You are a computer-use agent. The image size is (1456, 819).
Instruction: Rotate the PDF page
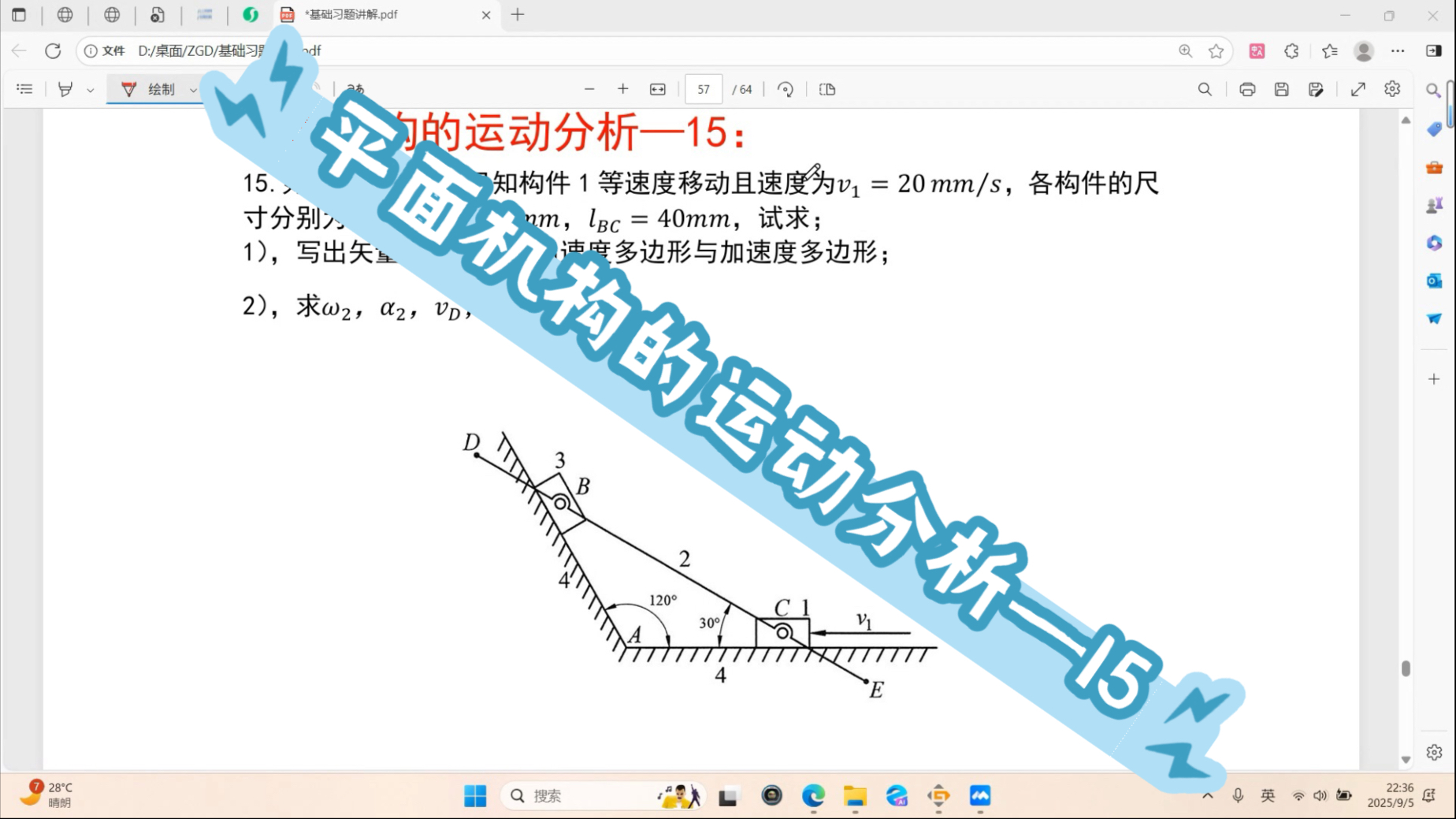785,89
